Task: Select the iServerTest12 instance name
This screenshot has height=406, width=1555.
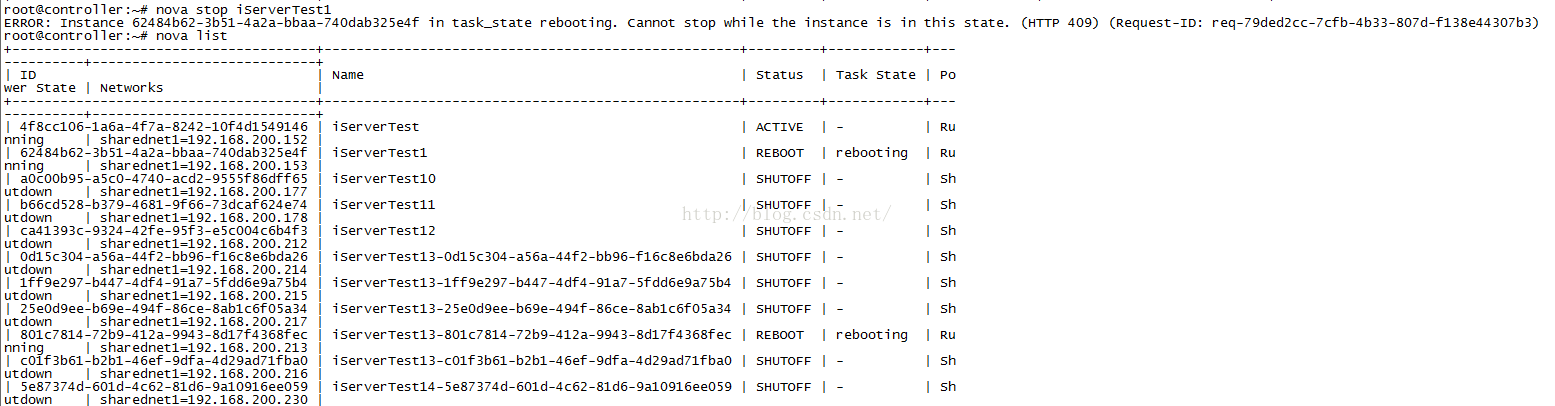Action: coord(384,231)
